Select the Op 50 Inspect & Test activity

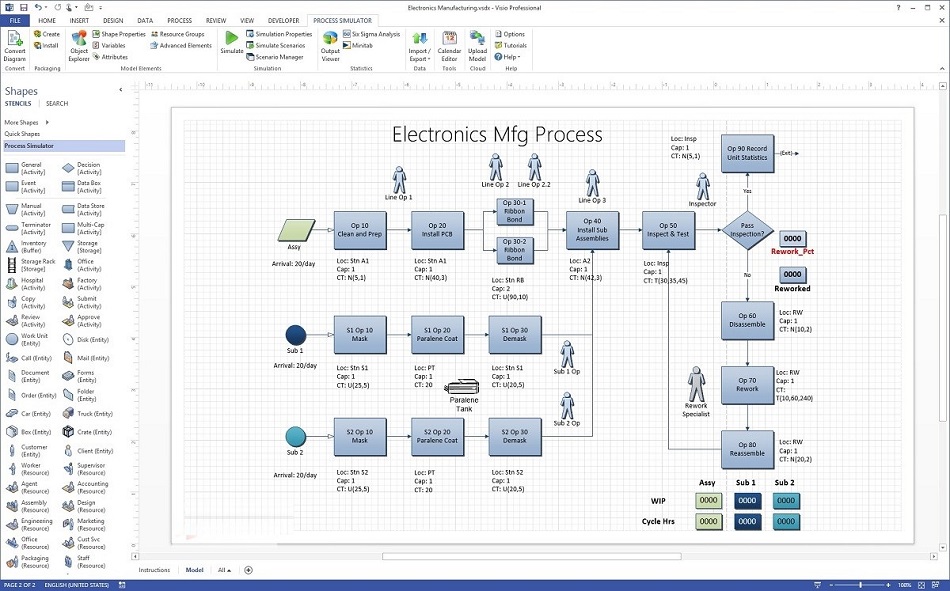[x=668, y=230]
